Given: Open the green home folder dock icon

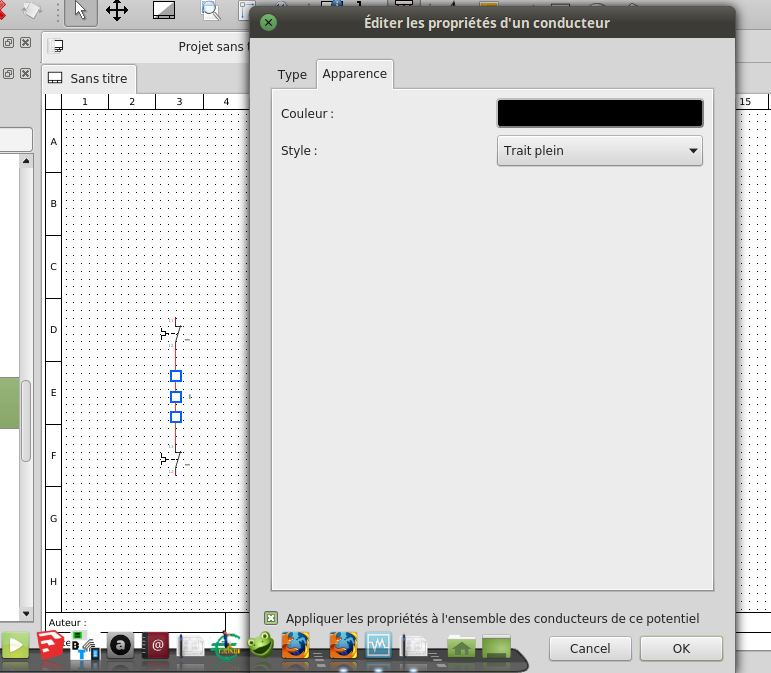Looking at the screenshot, I should pyautogui.click(x=461, y=647).
